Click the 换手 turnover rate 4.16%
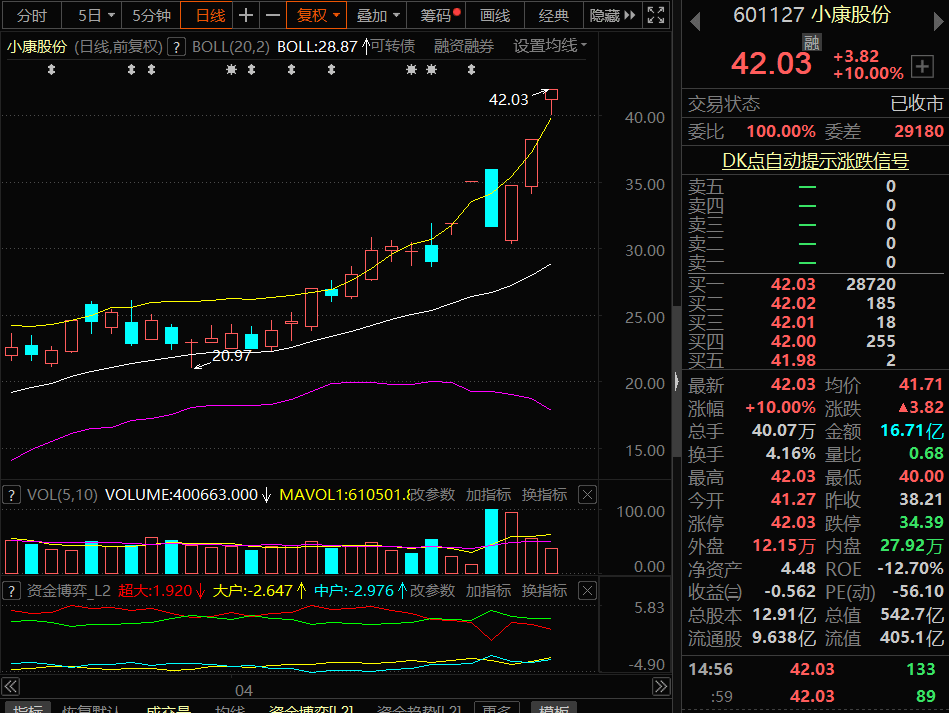The width and height of the screenshot is (949, 713). click(790, 453)
